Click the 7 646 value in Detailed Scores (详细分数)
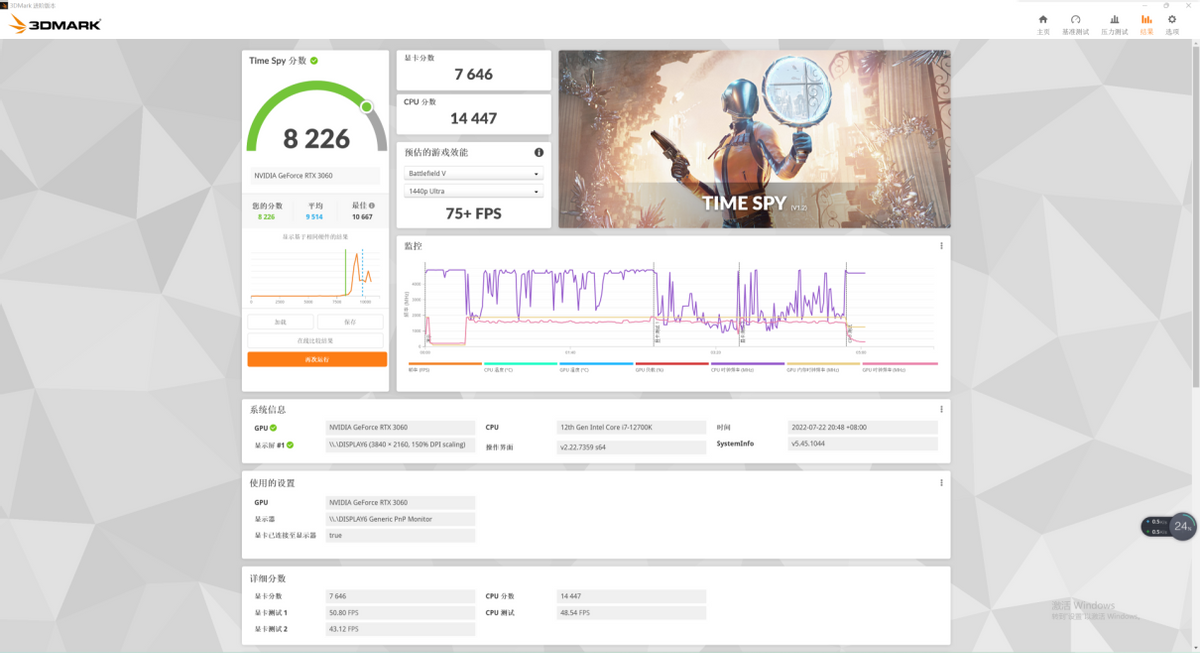Image resolution: width=1200 pixels, height=653 pixels. click(x=400, y=596)
